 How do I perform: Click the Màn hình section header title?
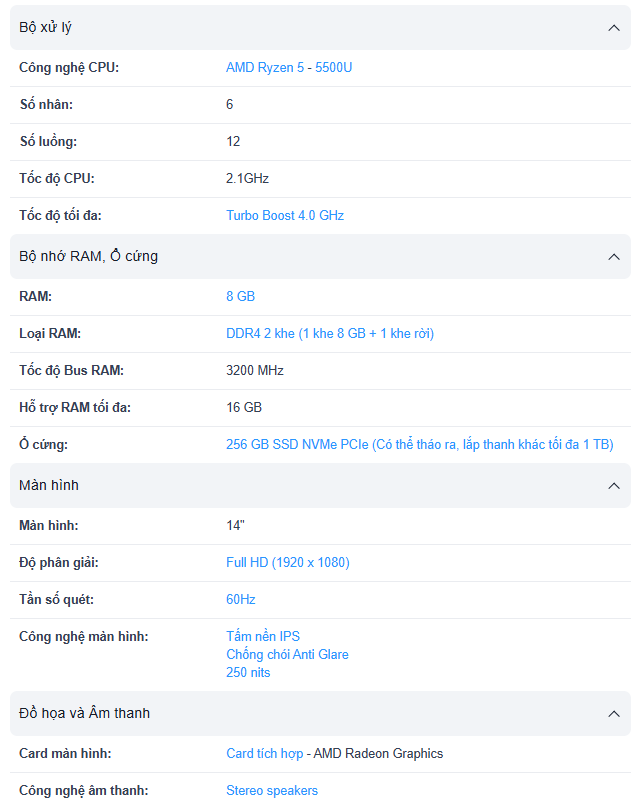pyautogui.click(x=49, y=486)
